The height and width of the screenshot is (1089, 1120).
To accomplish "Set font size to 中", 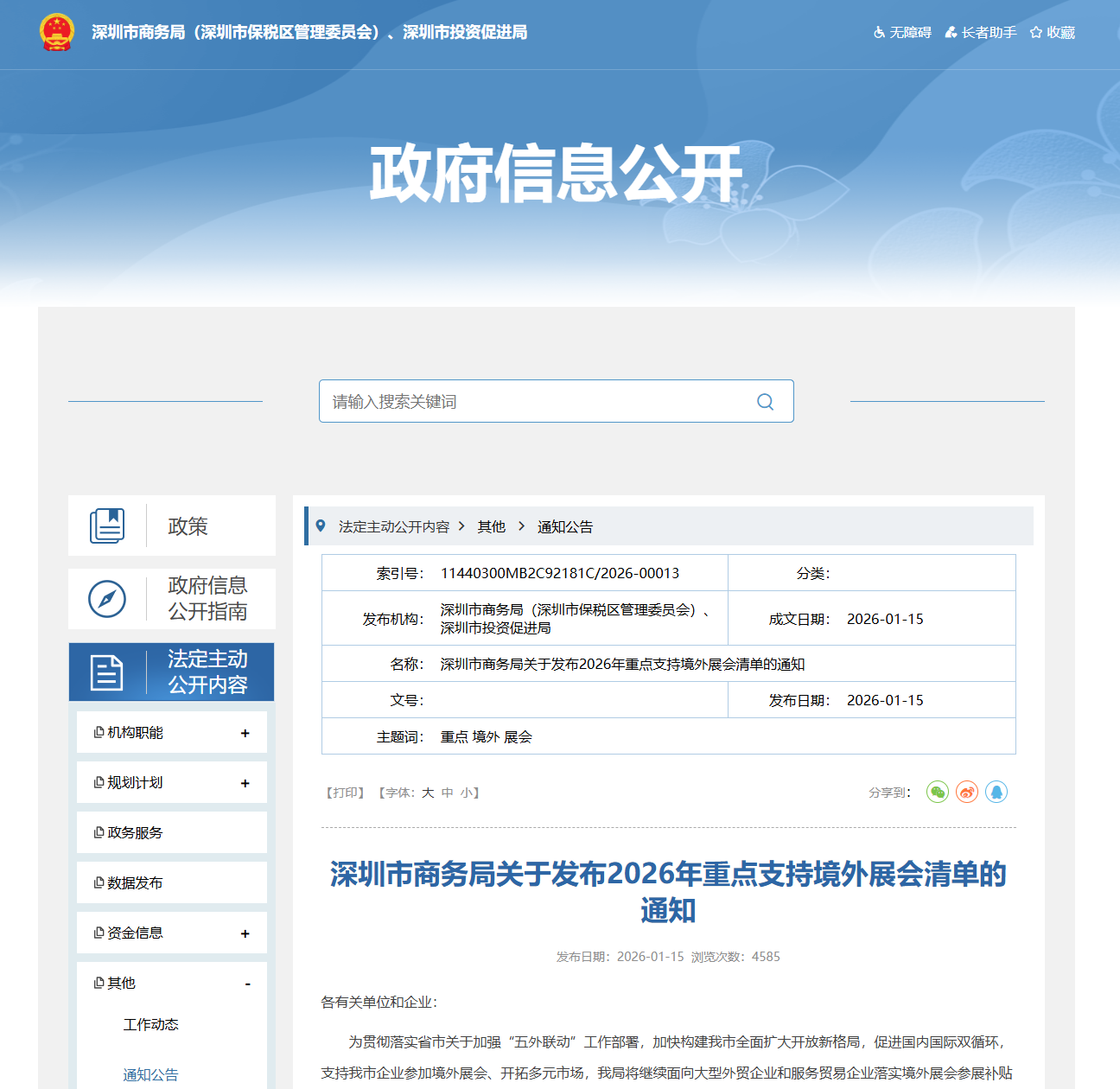I will [447, 793].
